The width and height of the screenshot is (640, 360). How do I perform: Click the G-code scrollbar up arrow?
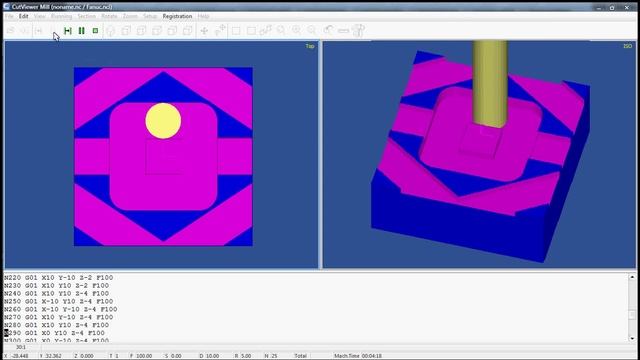pos(632,277)
